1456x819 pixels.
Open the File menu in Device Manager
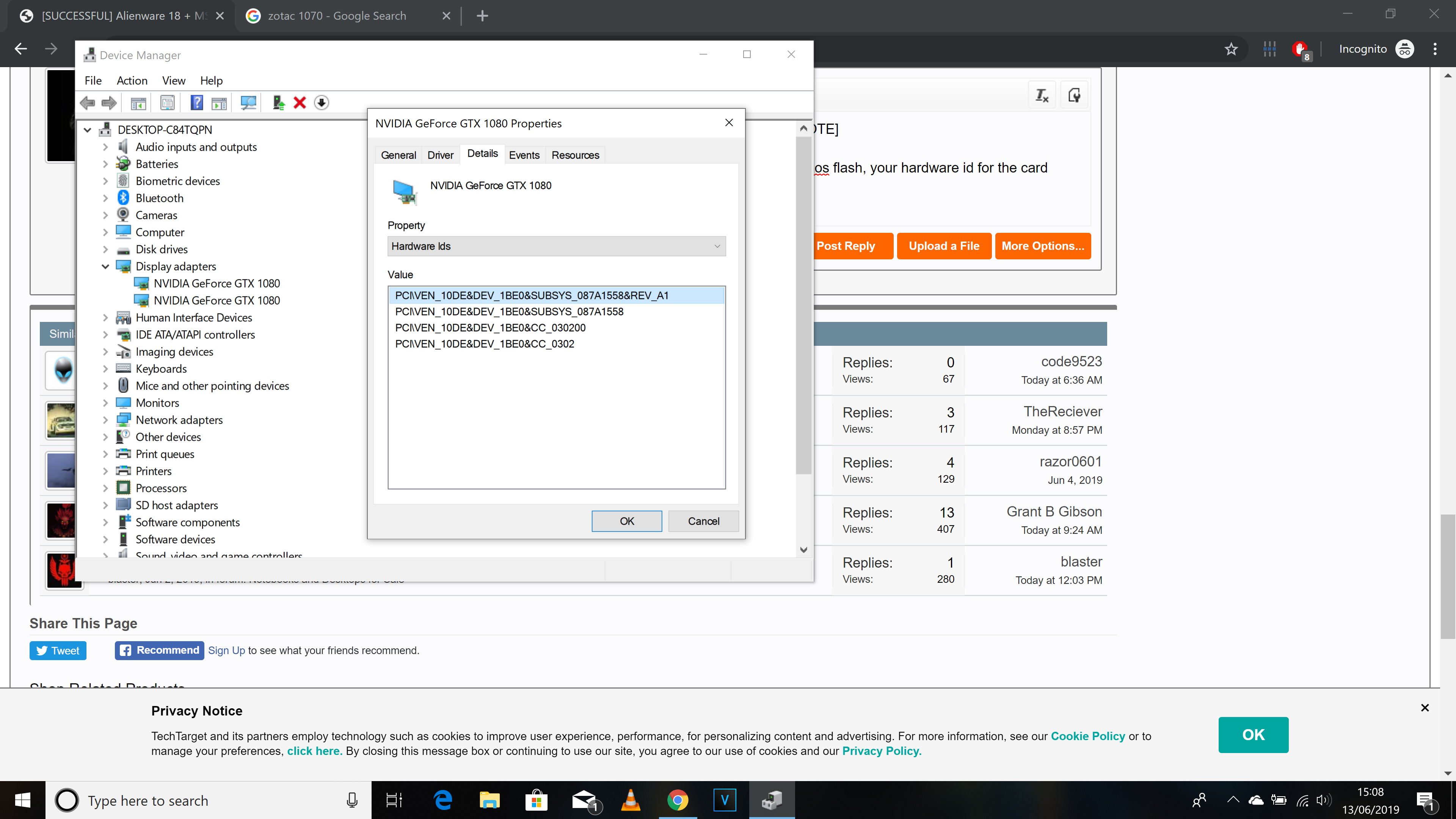point(93,81)
